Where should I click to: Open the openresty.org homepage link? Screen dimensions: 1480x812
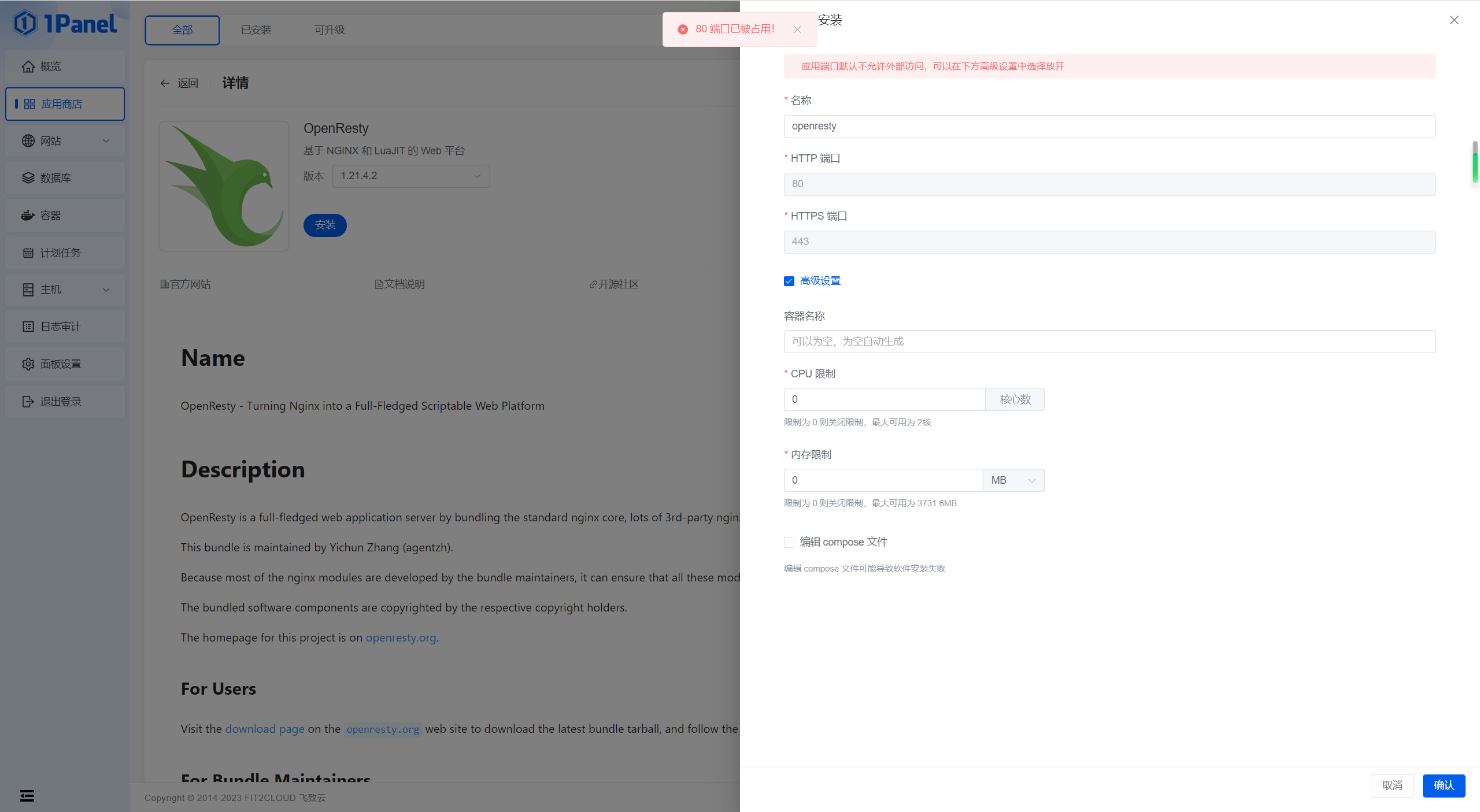click(400, 637)
